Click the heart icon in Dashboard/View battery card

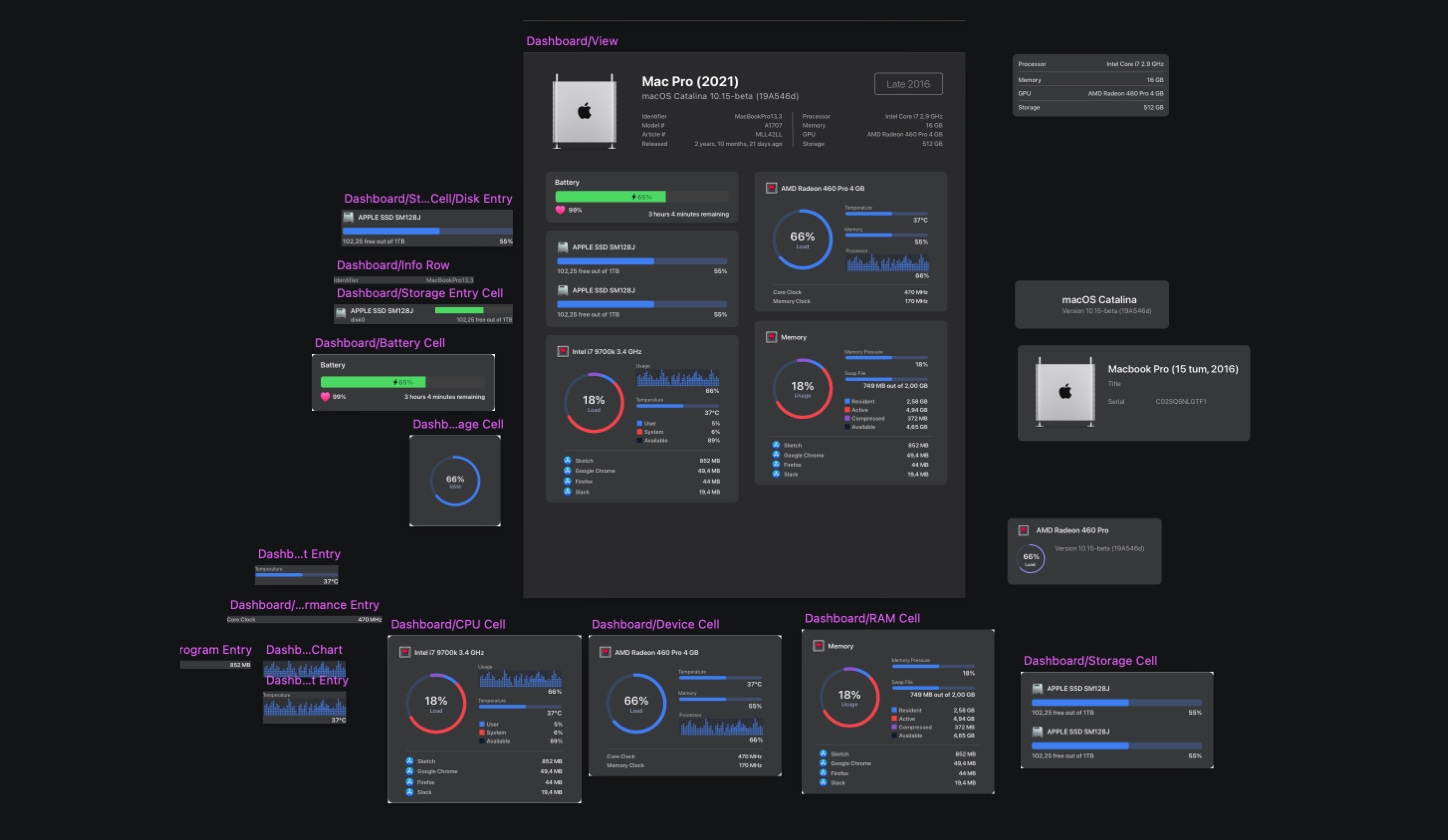[x=561, y=210]
